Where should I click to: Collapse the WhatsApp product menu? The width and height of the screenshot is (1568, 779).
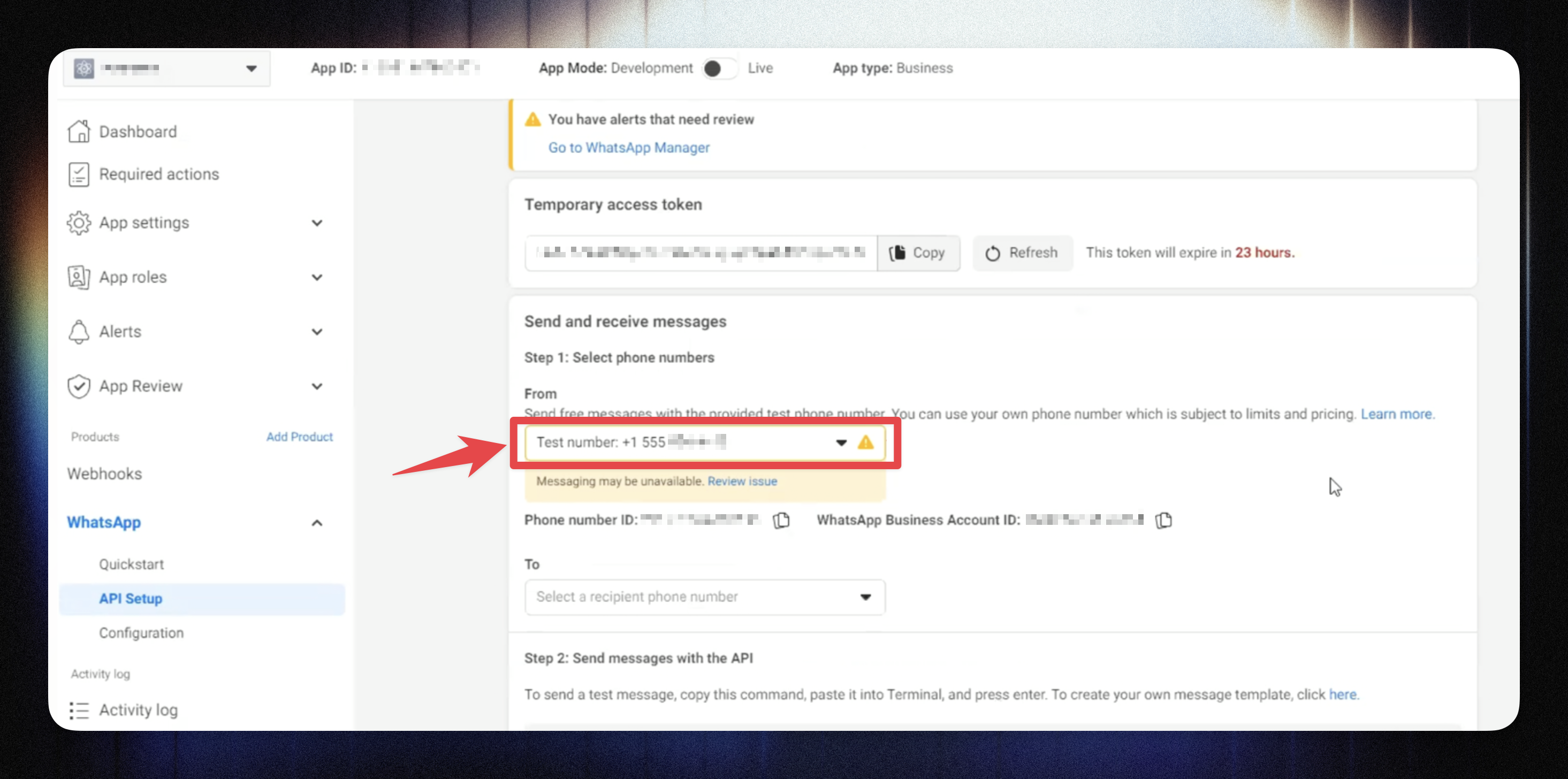pos(316,523)
